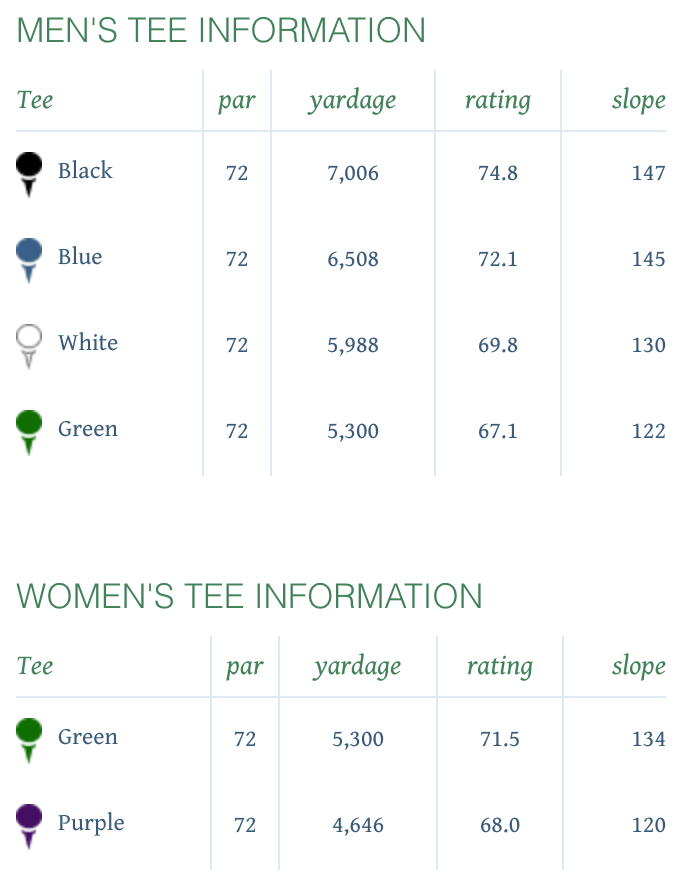Click the 74.8 rating value
The height and width of the screenshot is (872, 684).
coord(498,173)
